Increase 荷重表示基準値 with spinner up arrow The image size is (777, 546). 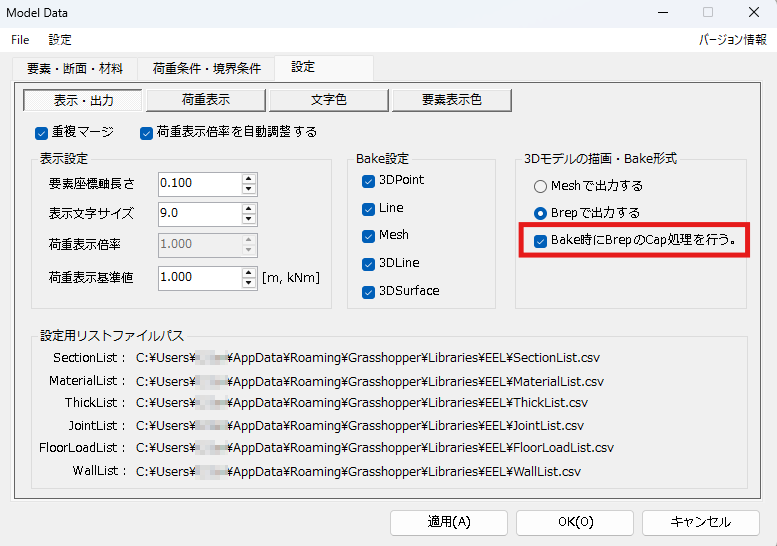[x=249, y=272]
